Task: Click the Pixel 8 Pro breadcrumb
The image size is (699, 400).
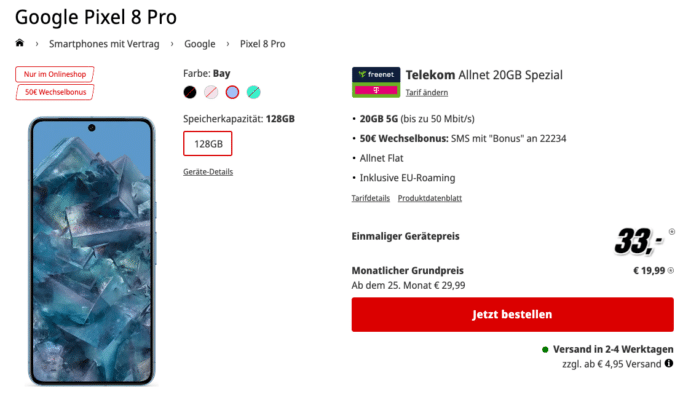Action: tap(263, 44)
